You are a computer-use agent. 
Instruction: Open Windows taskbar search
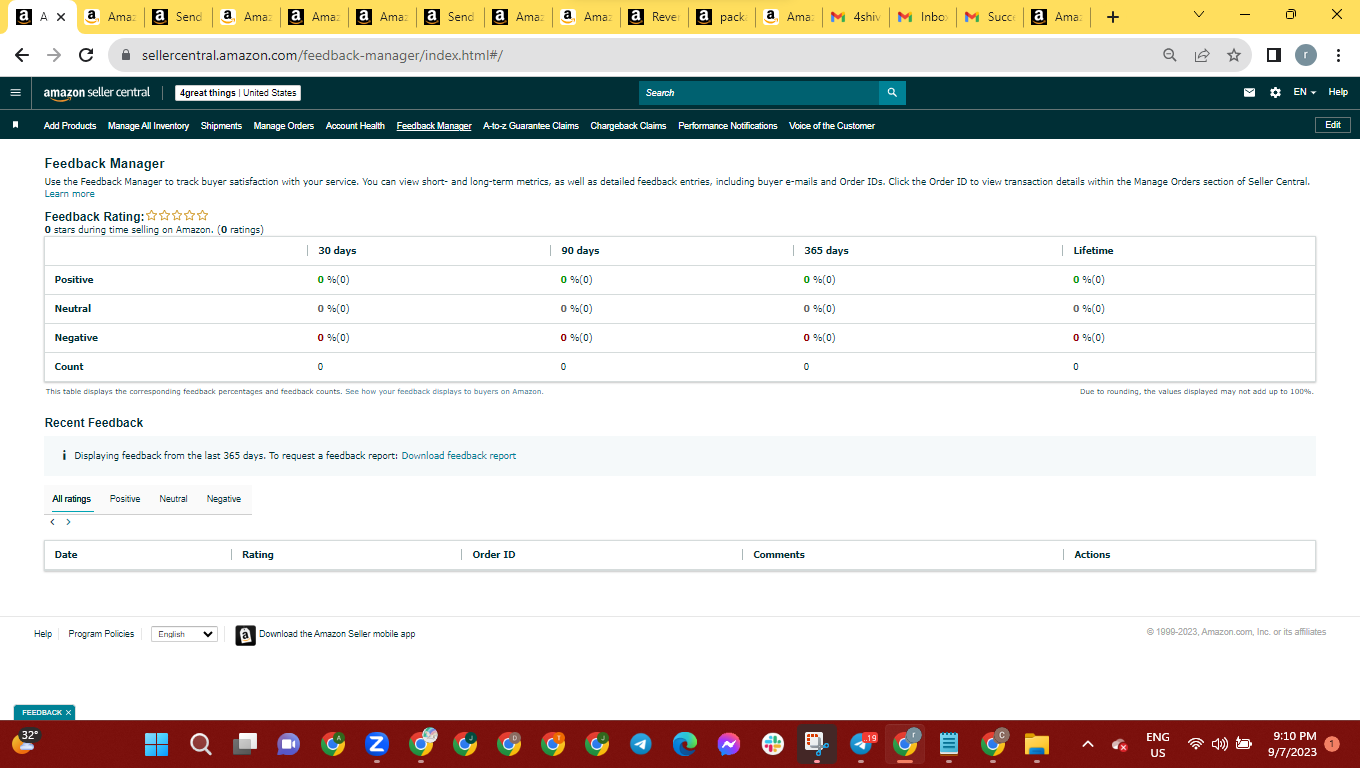200,744
